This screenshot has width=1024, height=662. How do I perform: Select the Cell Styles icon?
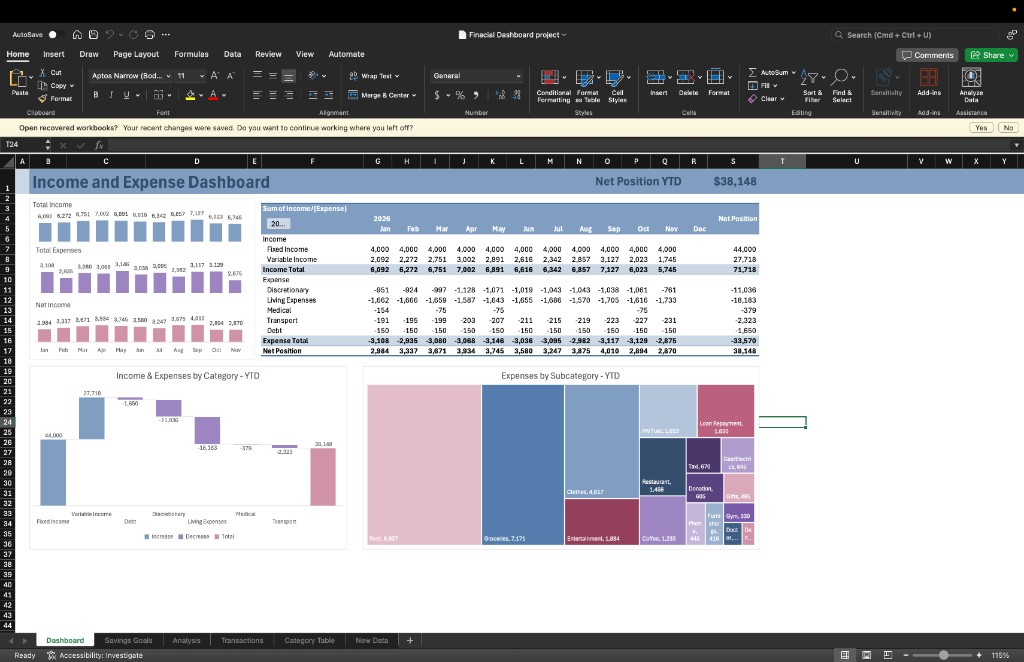614,77
